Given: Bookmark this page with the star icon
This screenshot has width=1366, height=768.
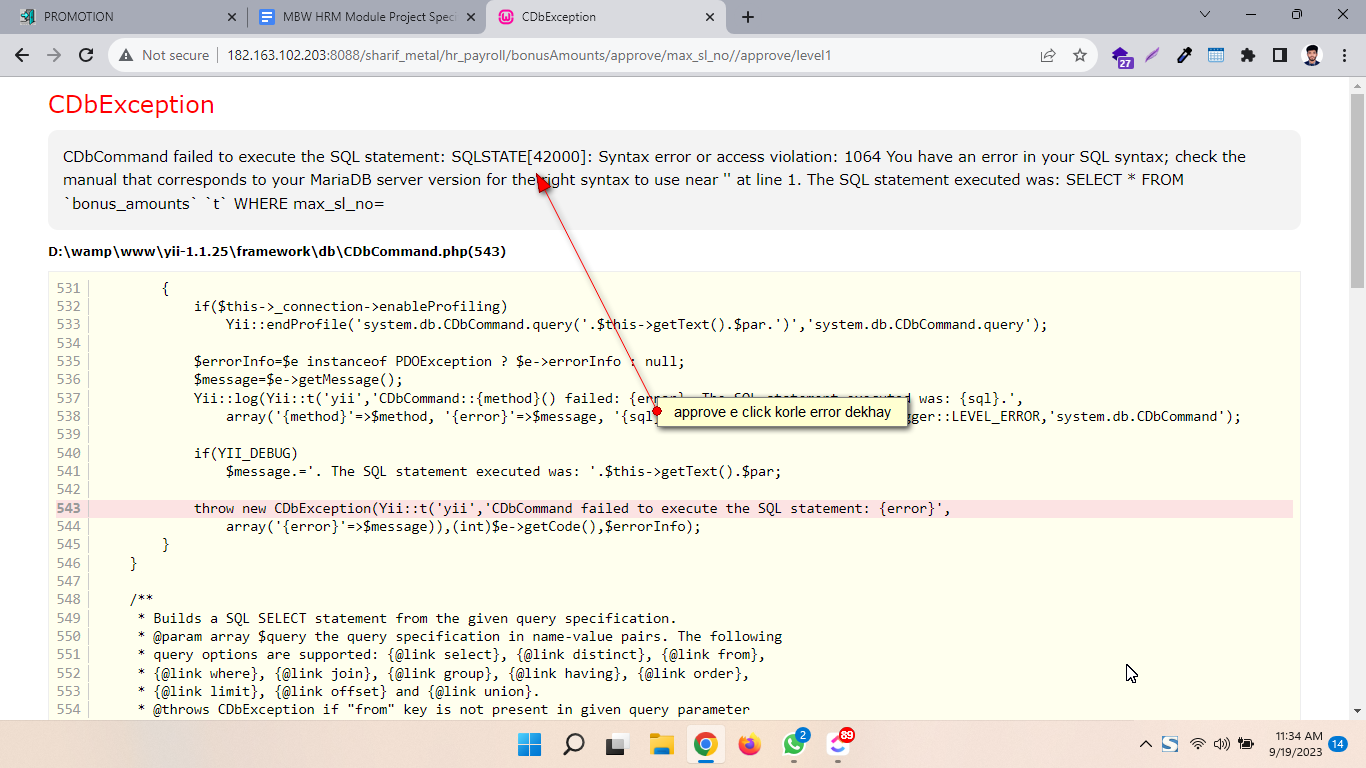Looking at the screenshot, I should tap(1080, 56).
